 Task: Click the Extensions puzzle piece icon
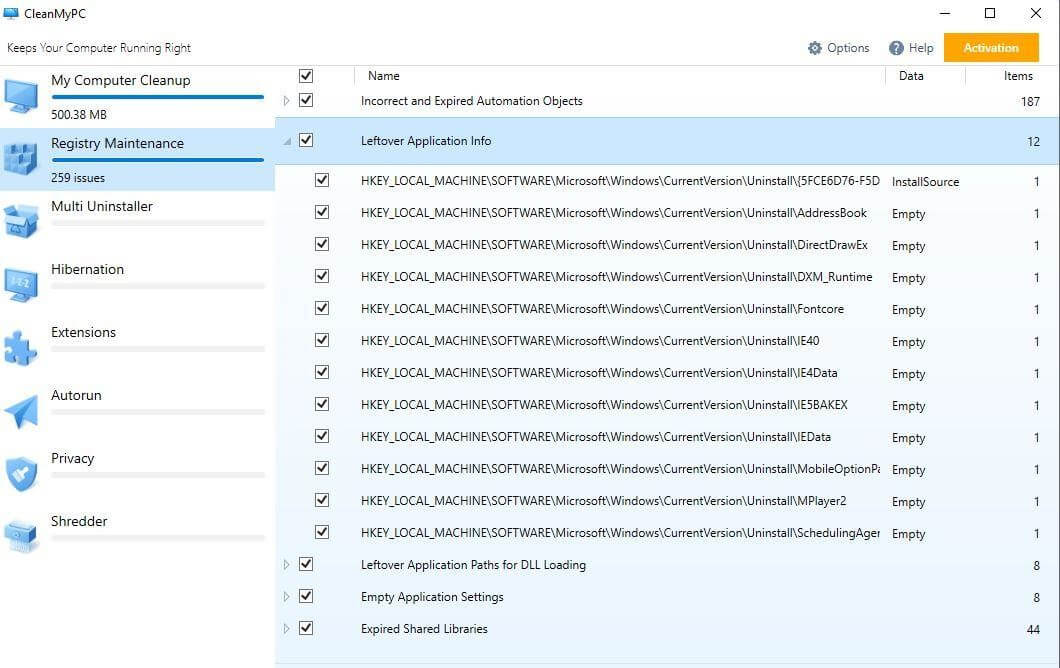tap(21, 347)
